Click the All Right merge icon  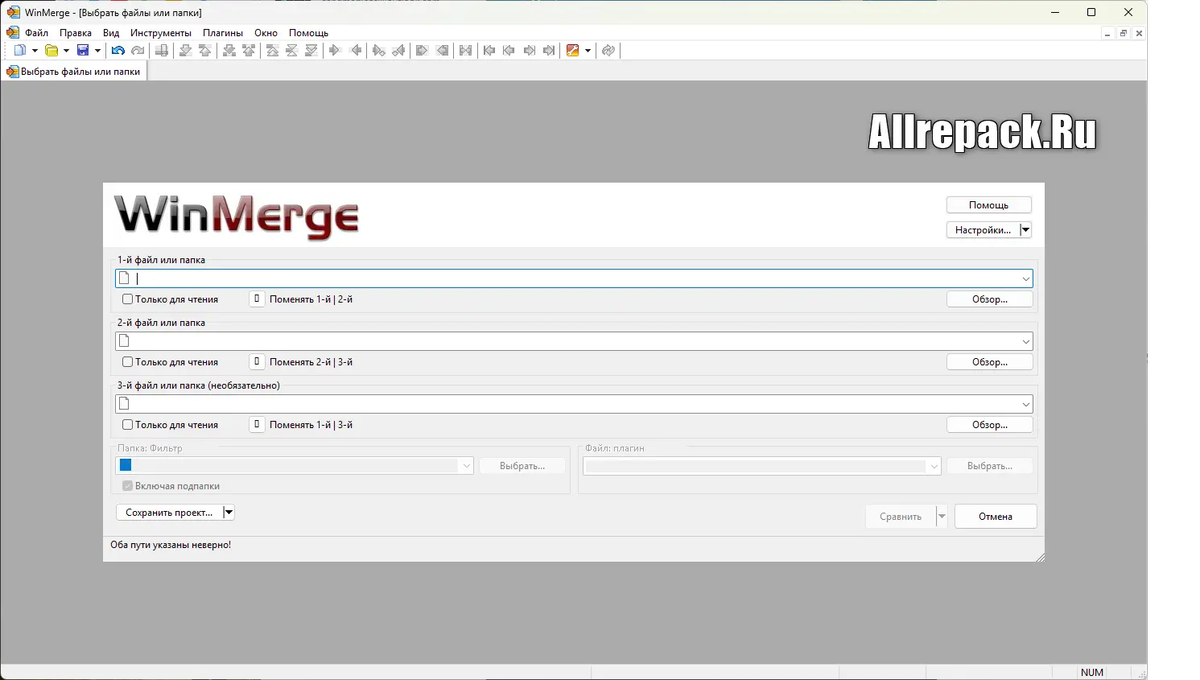(x=421, y=50)
